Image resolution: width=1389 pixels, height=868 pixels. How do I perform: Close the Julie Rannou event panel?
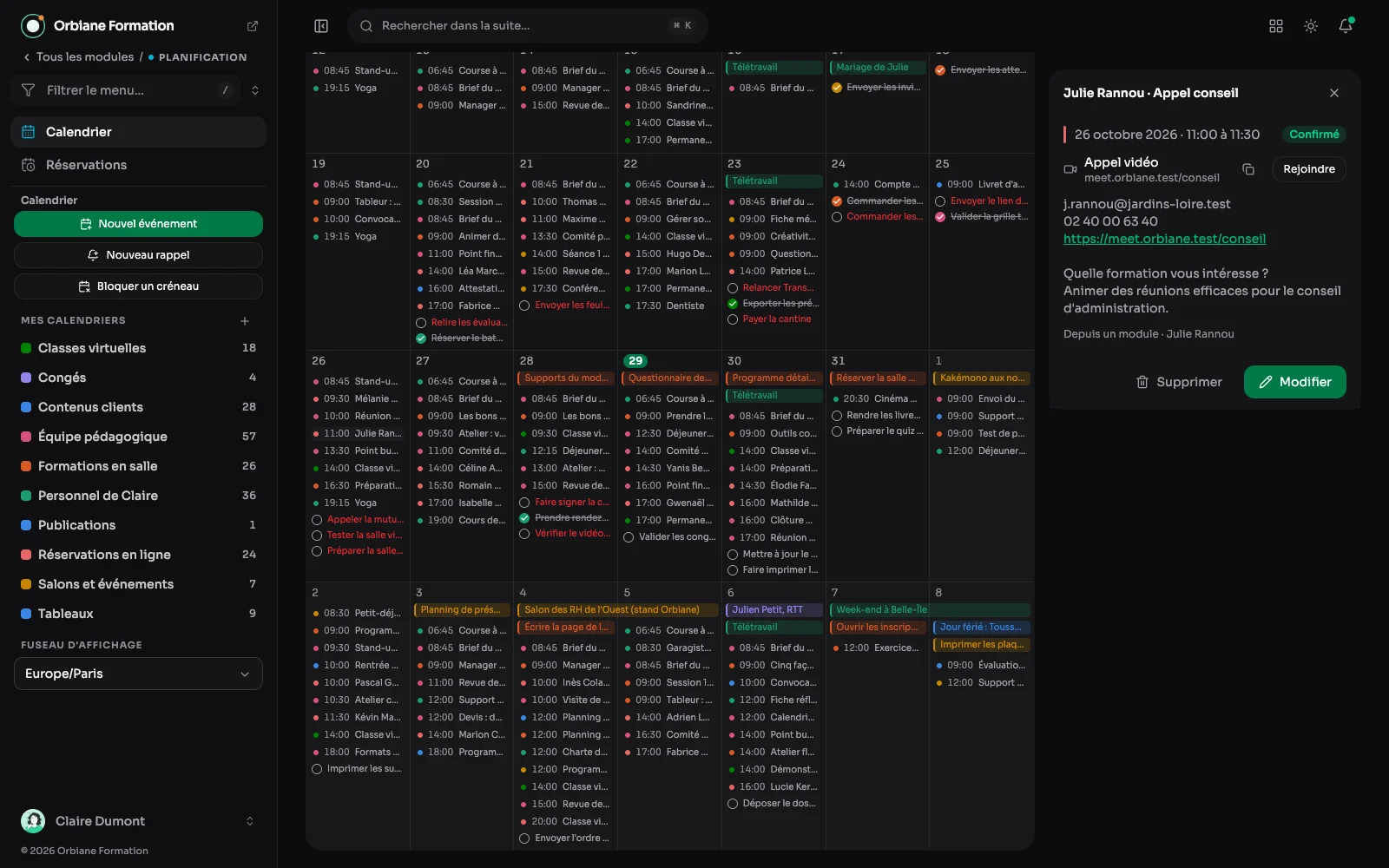click(x=1334, y=93)
